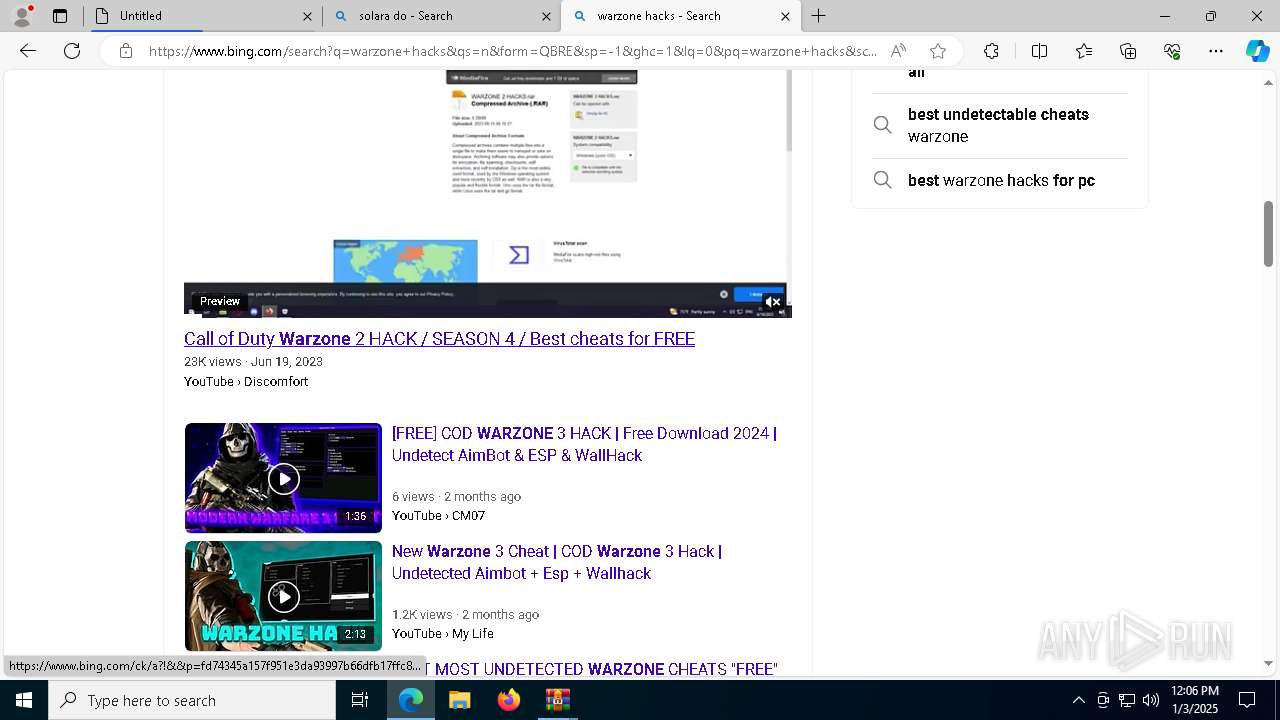1280x720 pixels.
Task: Open 'New Warzone 3 Cheat' video link
Action: 557,562
